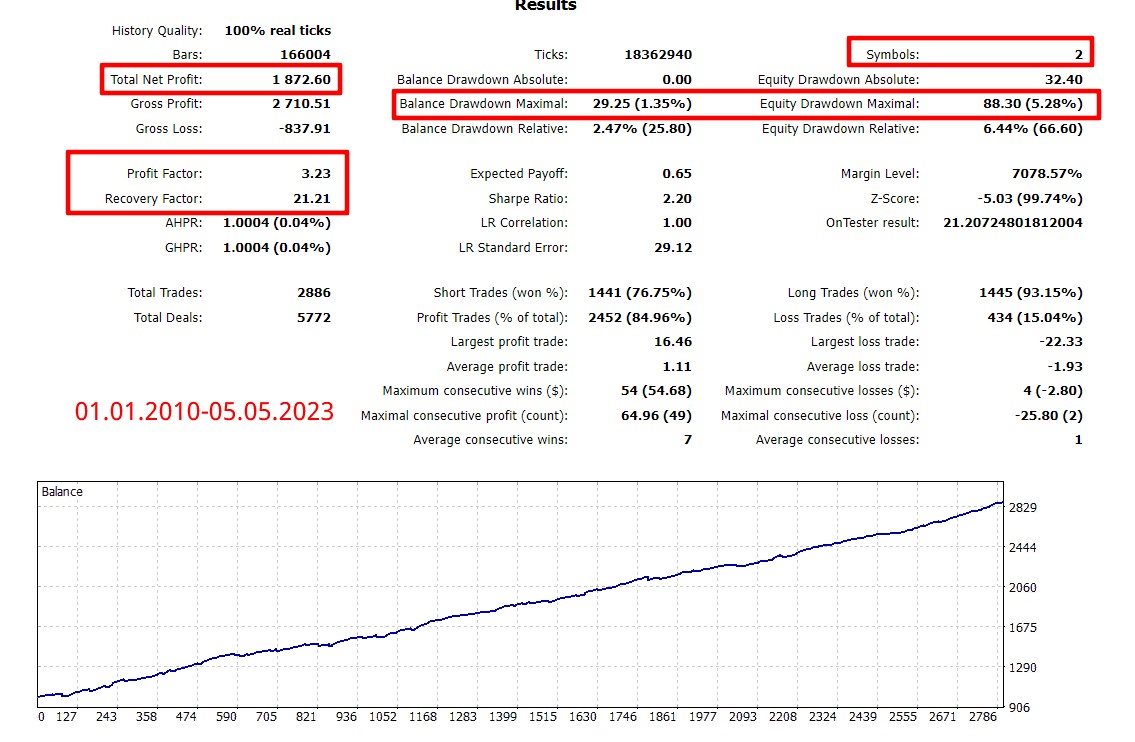Select Profit Factor value 3.23
This screenshot has height=742, width=1135.
316,174
